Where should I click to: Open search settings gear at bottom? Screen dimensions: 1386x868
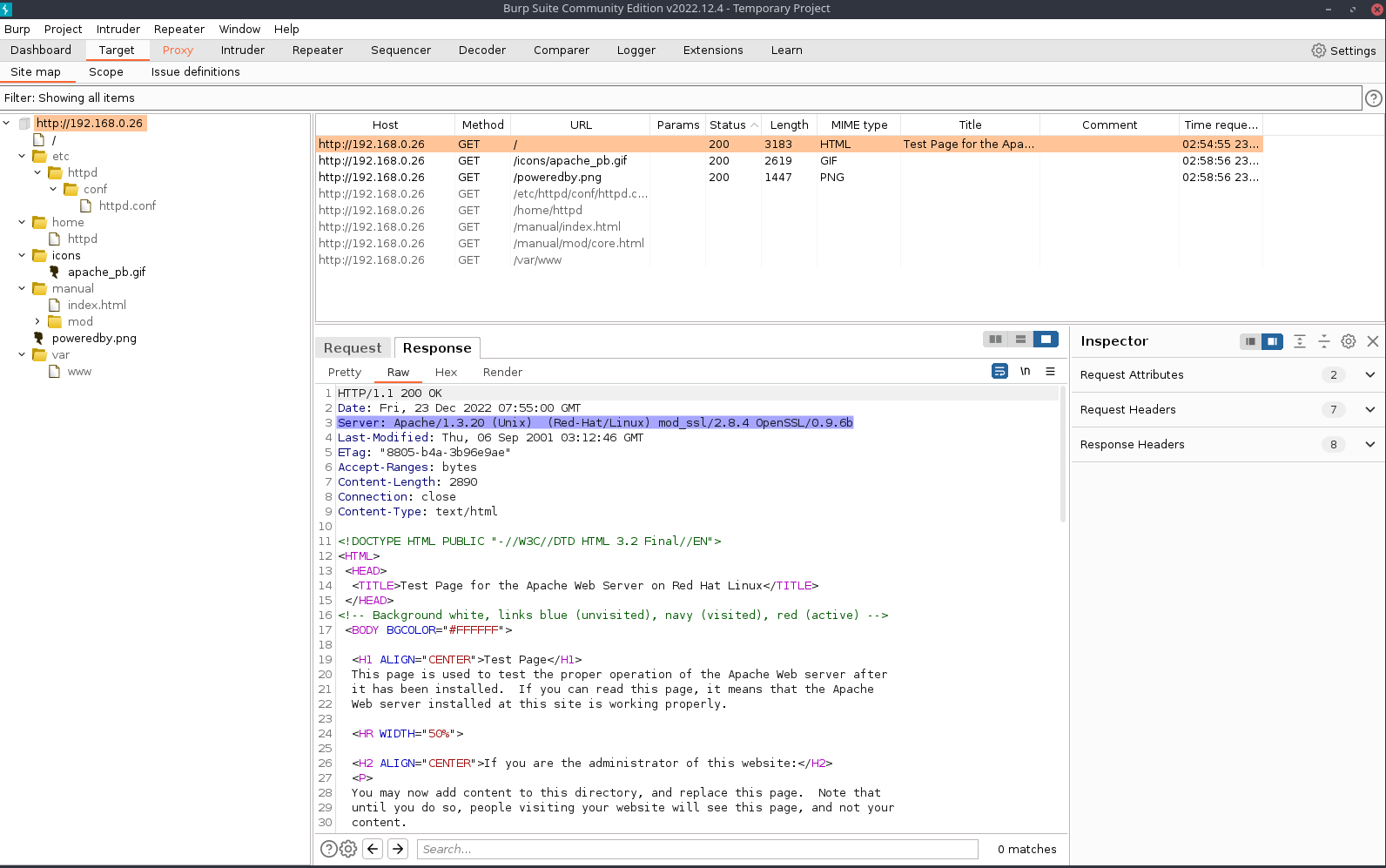[348, 849]
